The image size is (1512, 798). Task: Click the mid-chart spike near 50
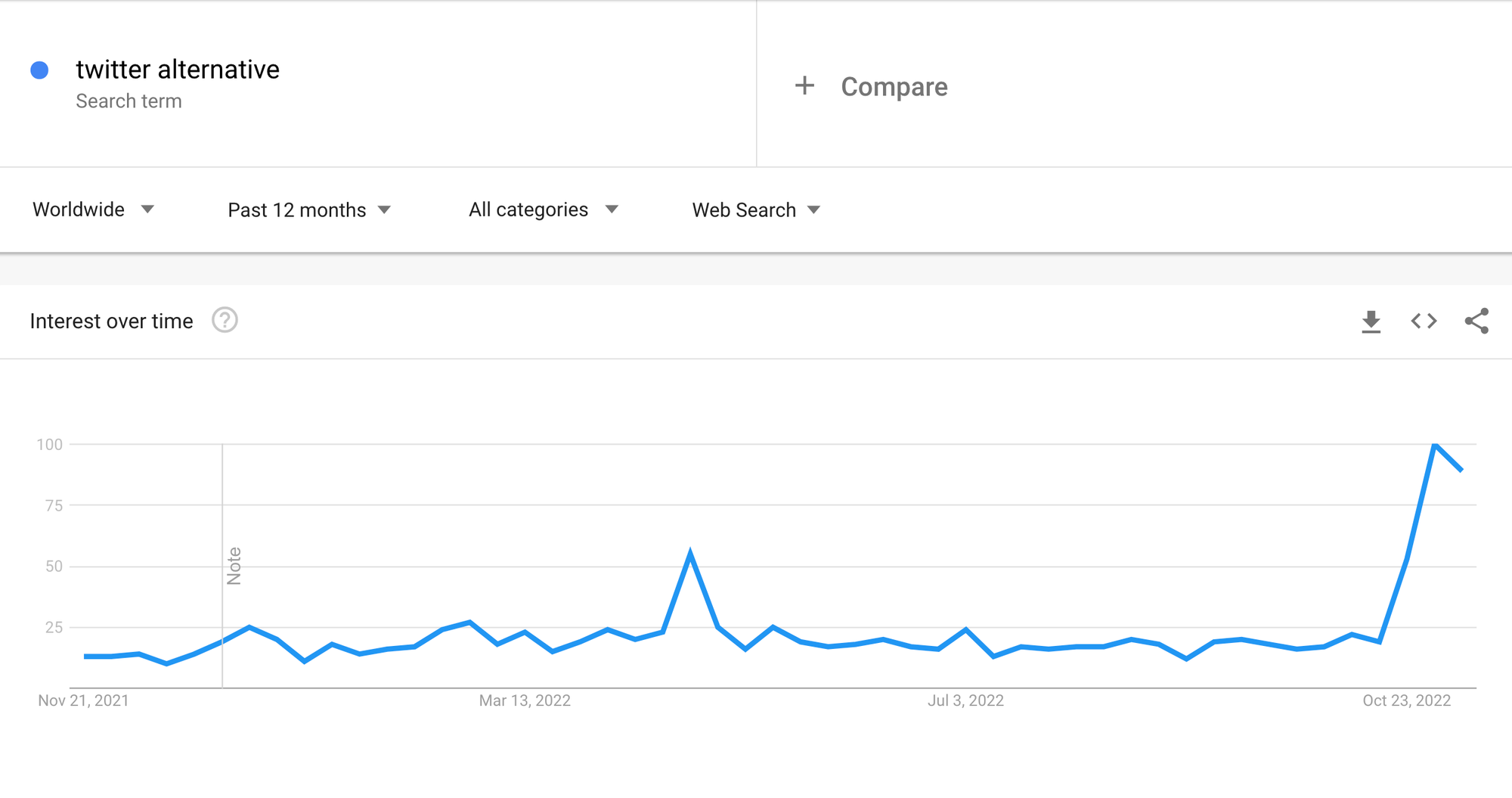[690, 554]
